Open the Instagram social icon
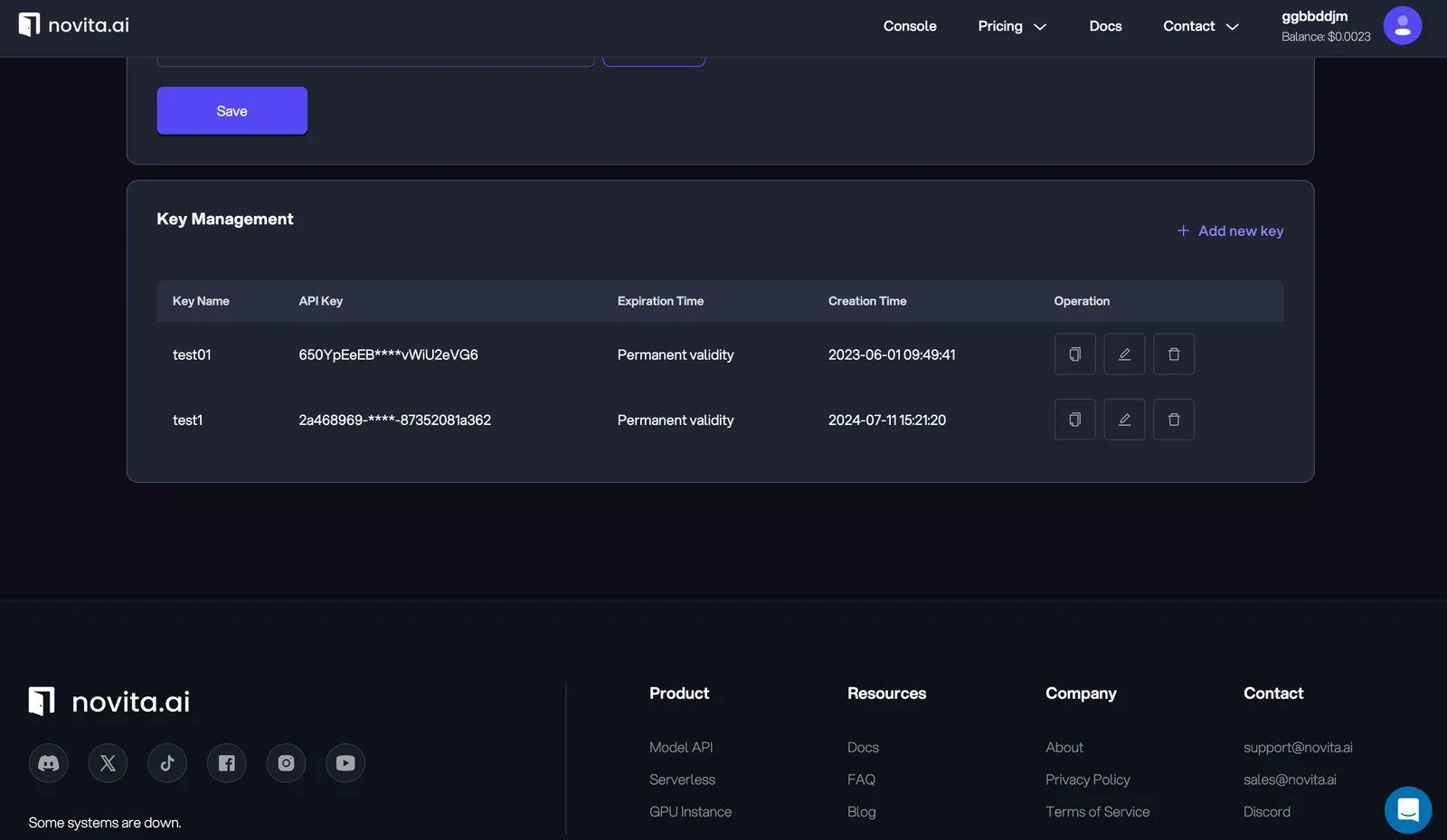The height and width of the screenshot is (840, 1447). pos(286,763)
